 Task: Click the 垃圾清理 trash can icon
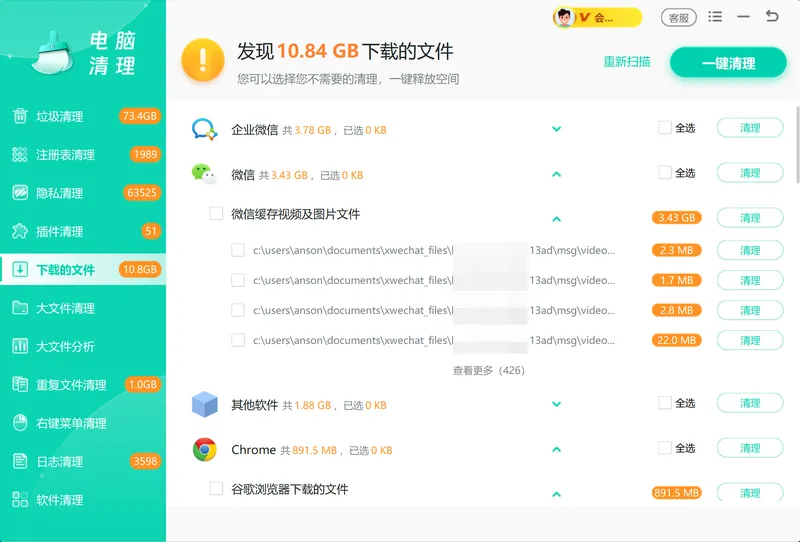(x=20, y=116)
